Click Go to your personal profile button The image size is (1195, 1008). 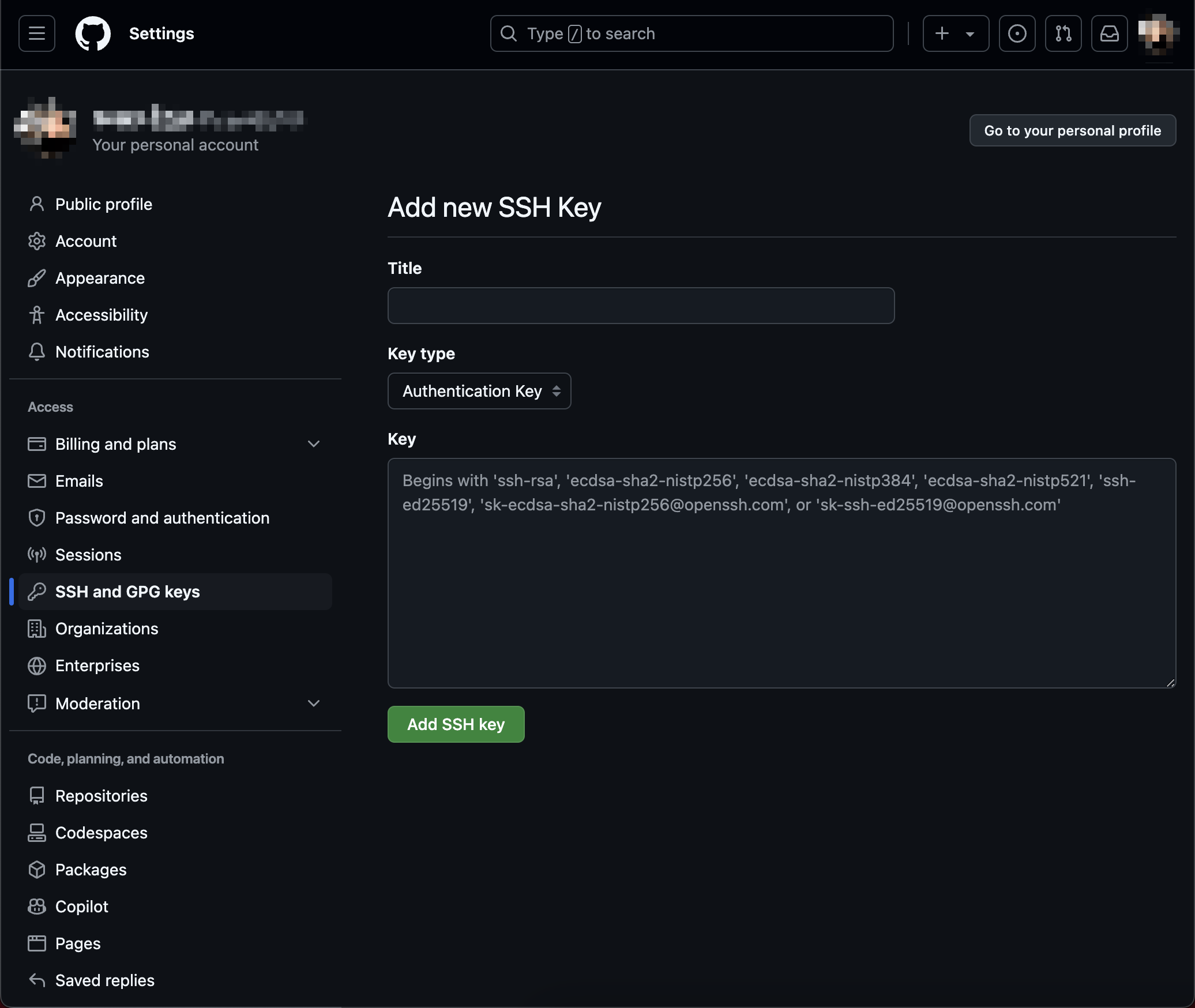point(1072,130)
